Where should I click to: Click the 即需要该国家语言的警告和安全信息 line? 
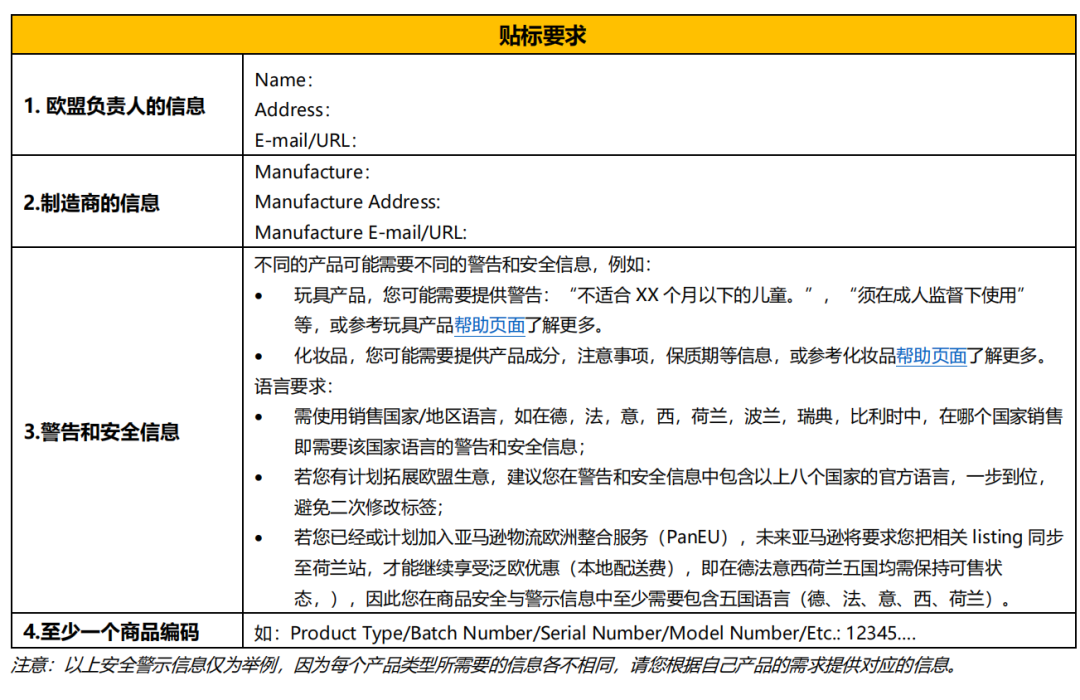tap(440, 446)
